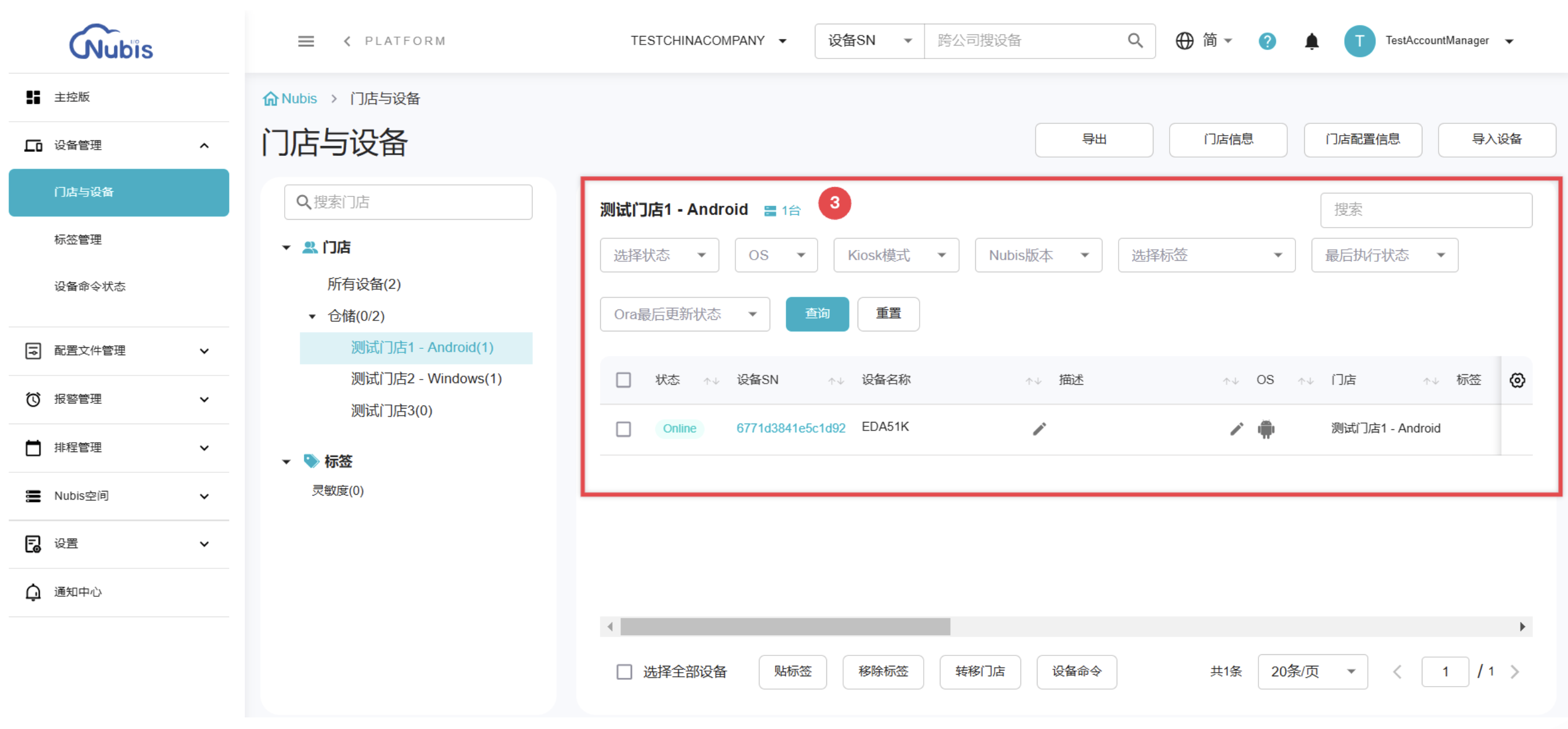
Task: Open the 20条/页 page size dropdown
Action: (x=1312, y=672)
